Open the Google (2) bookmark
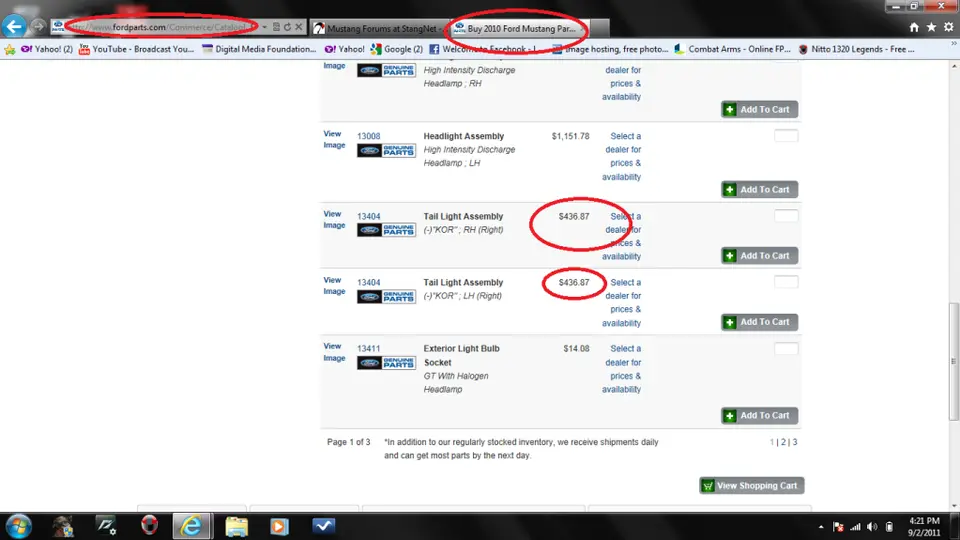The height and width of the screenshot is (540, 960). [397, 49]
